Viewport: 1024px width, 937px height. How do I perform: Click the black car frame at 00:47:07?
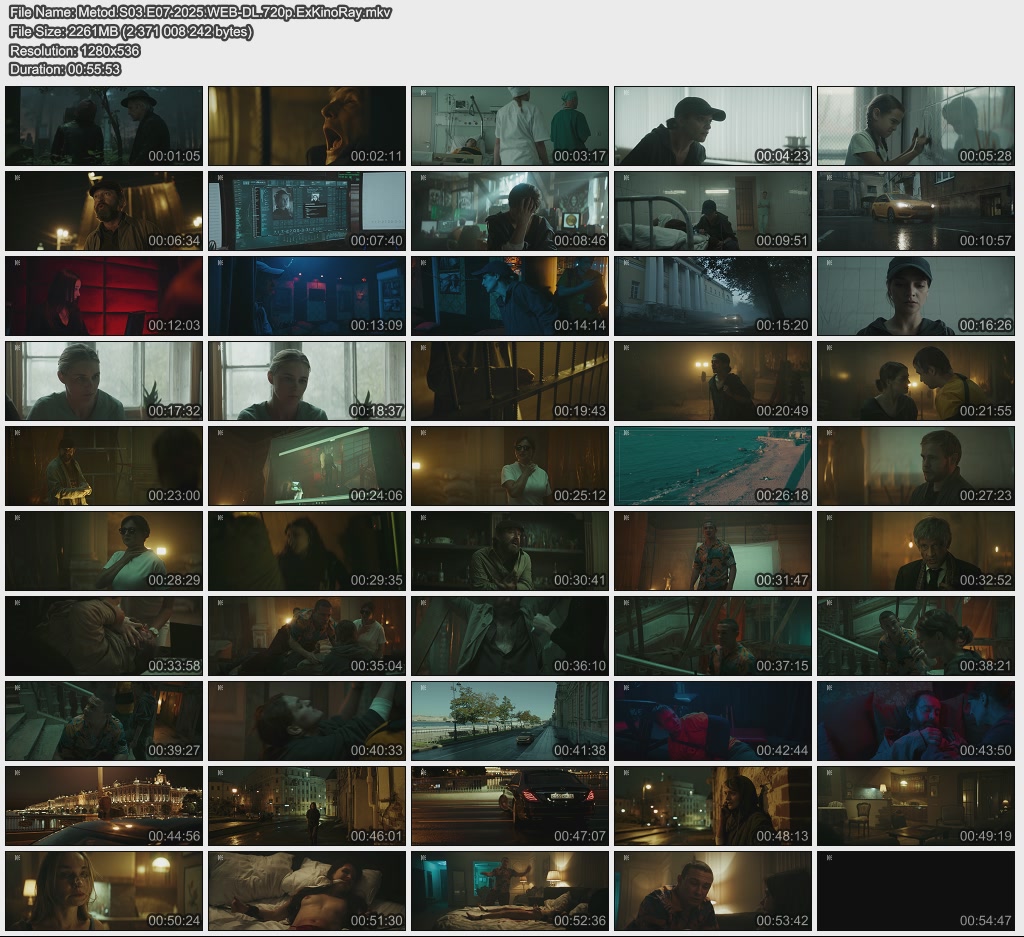510,806
